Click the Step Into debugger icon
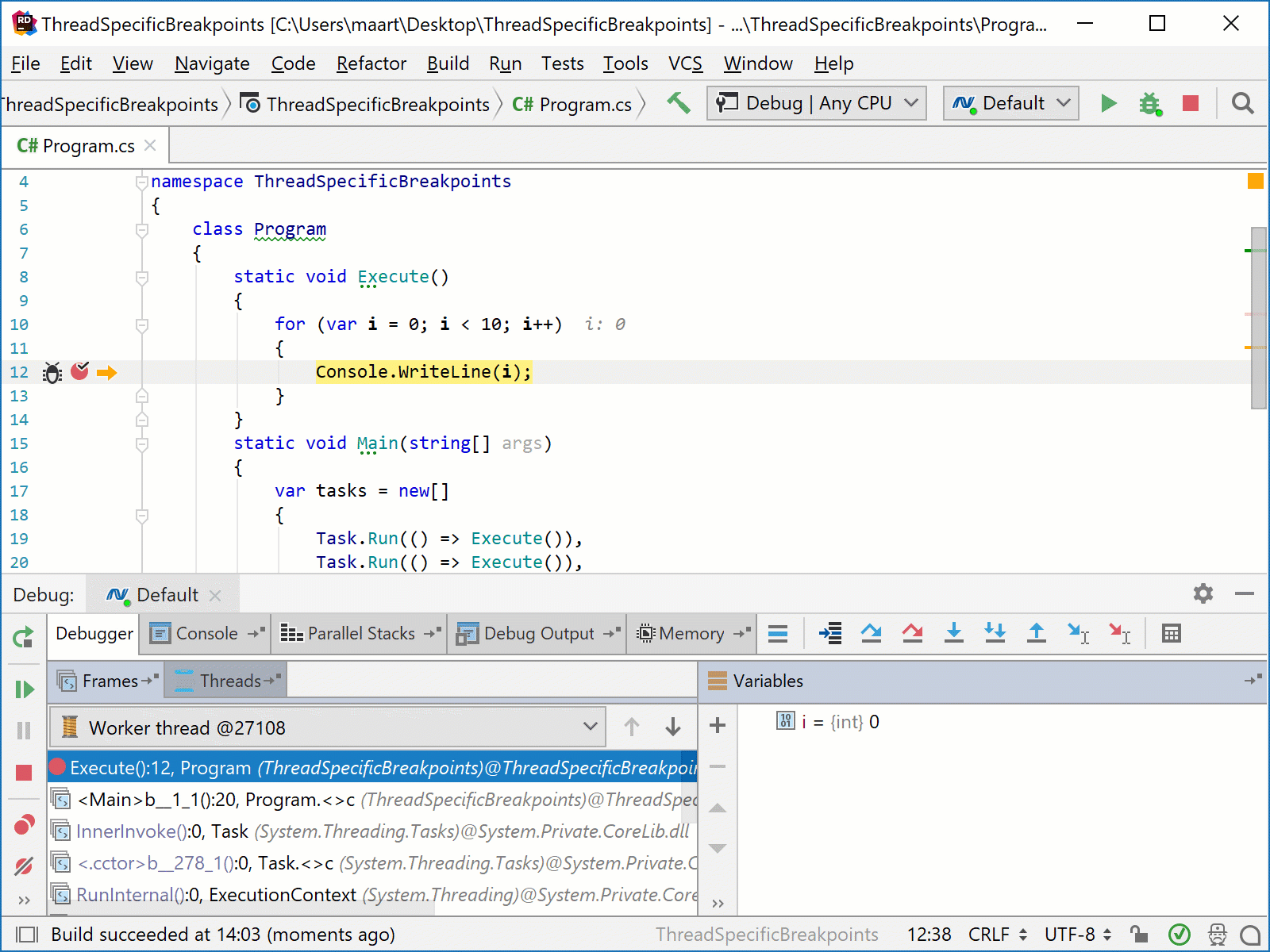The height and width of the screenshot is (952, 1270). point(953,633)
